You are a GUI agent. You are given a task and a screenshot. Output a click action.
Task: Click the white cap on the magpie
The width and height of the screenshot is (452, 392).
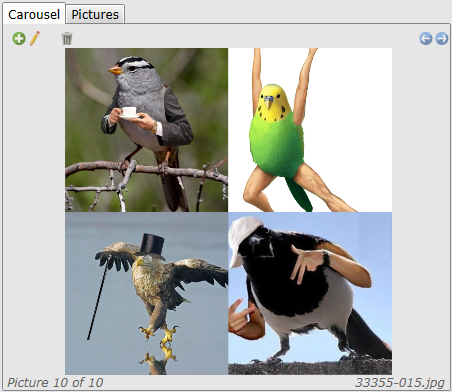pyautogui.click(x=245, y=240)
